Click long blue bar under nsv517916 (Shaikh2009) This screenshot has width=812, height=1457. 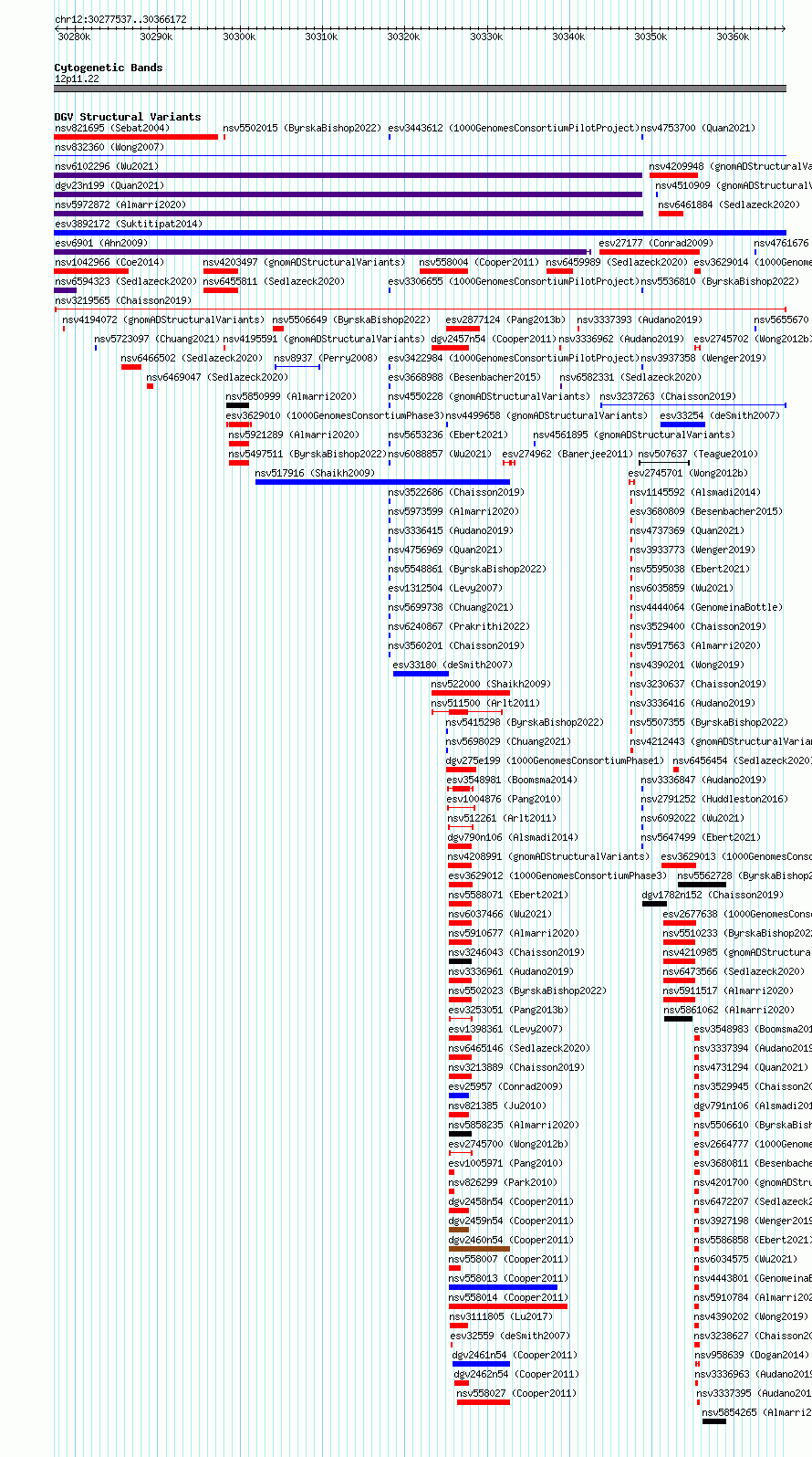pos(383,482)
